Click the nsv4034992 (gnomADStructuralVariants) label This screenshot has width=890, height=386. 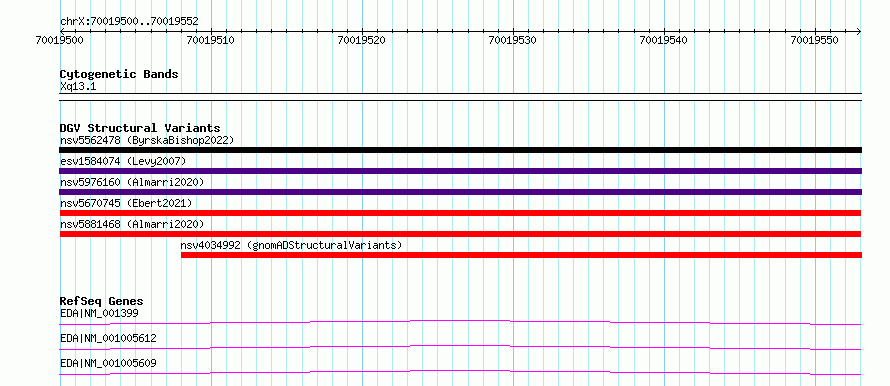click(x=291, y=245)
